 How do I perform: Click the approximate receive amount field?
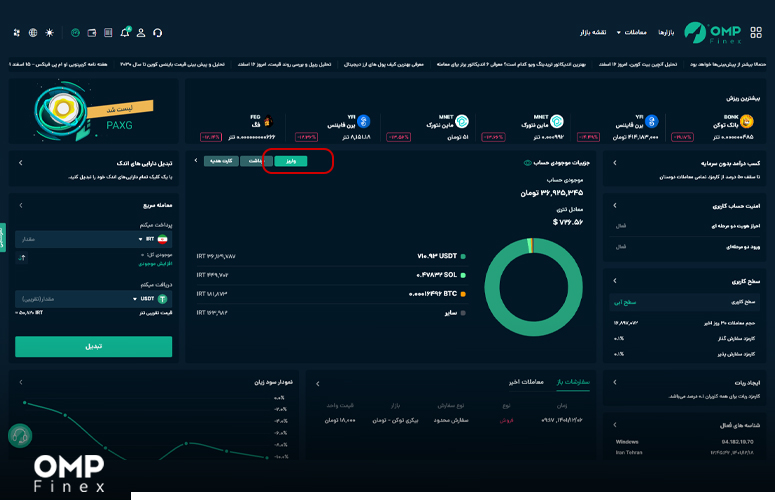pos(74,299)
